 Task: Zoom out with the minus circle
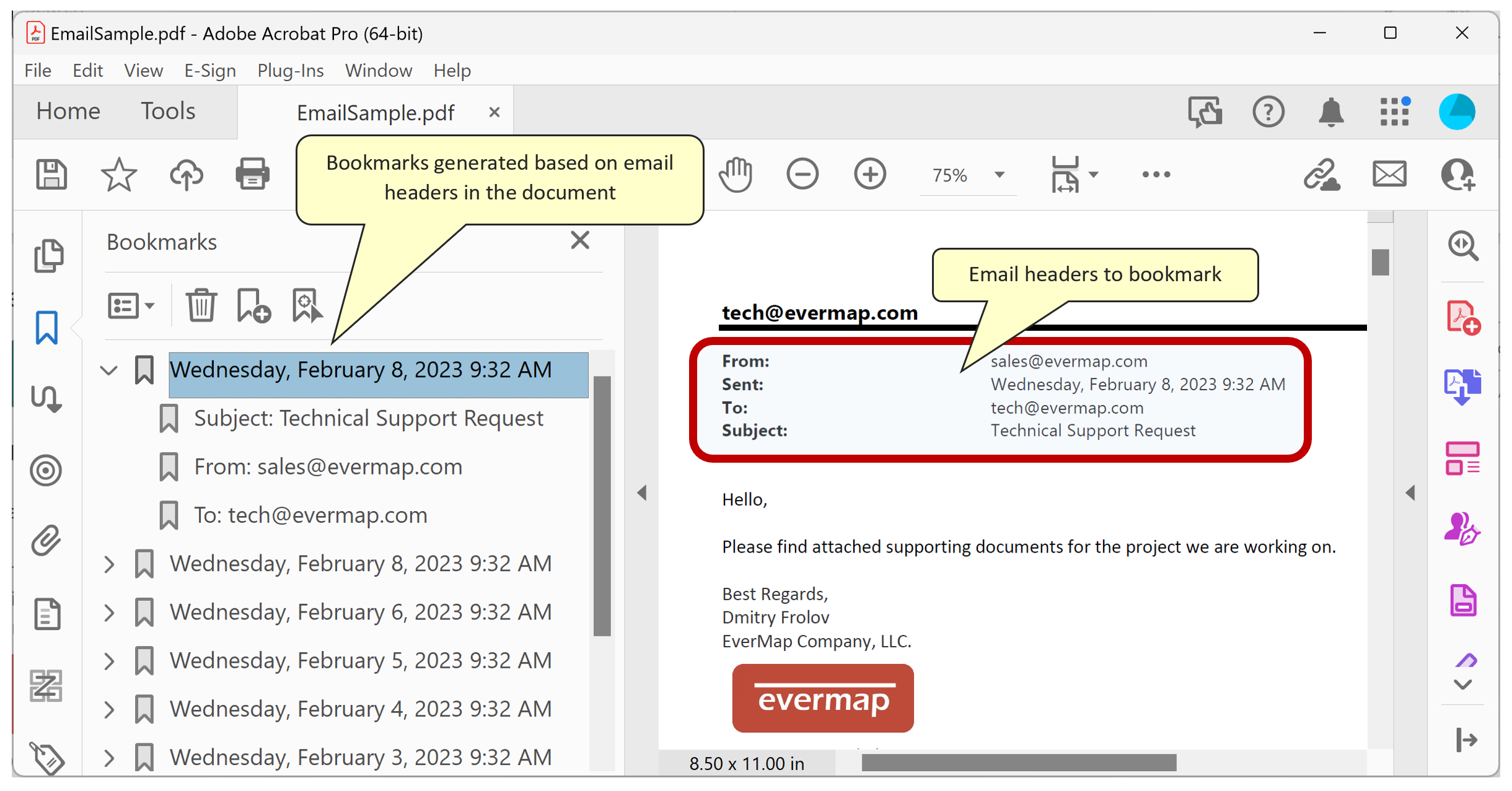pyautogui.click(x=802, y=175)
